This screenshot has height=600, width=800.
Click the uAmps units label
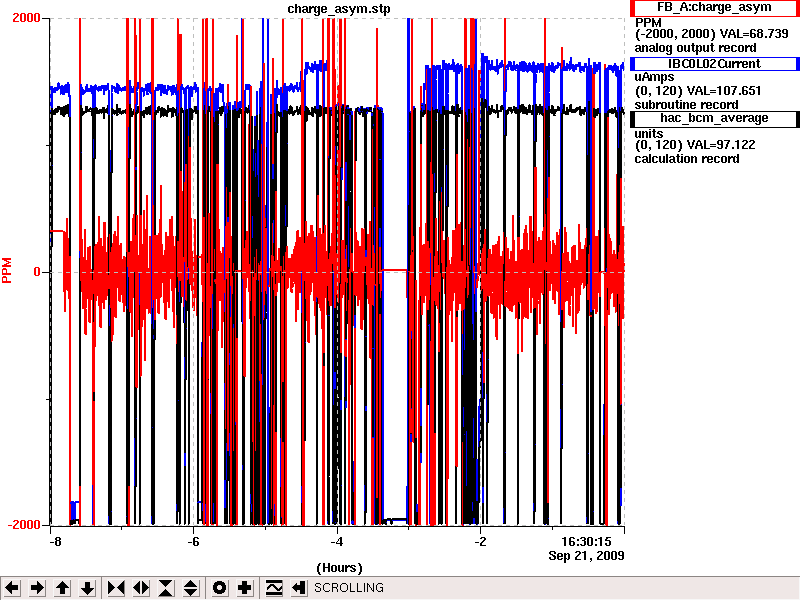click(x=654, y=77)
